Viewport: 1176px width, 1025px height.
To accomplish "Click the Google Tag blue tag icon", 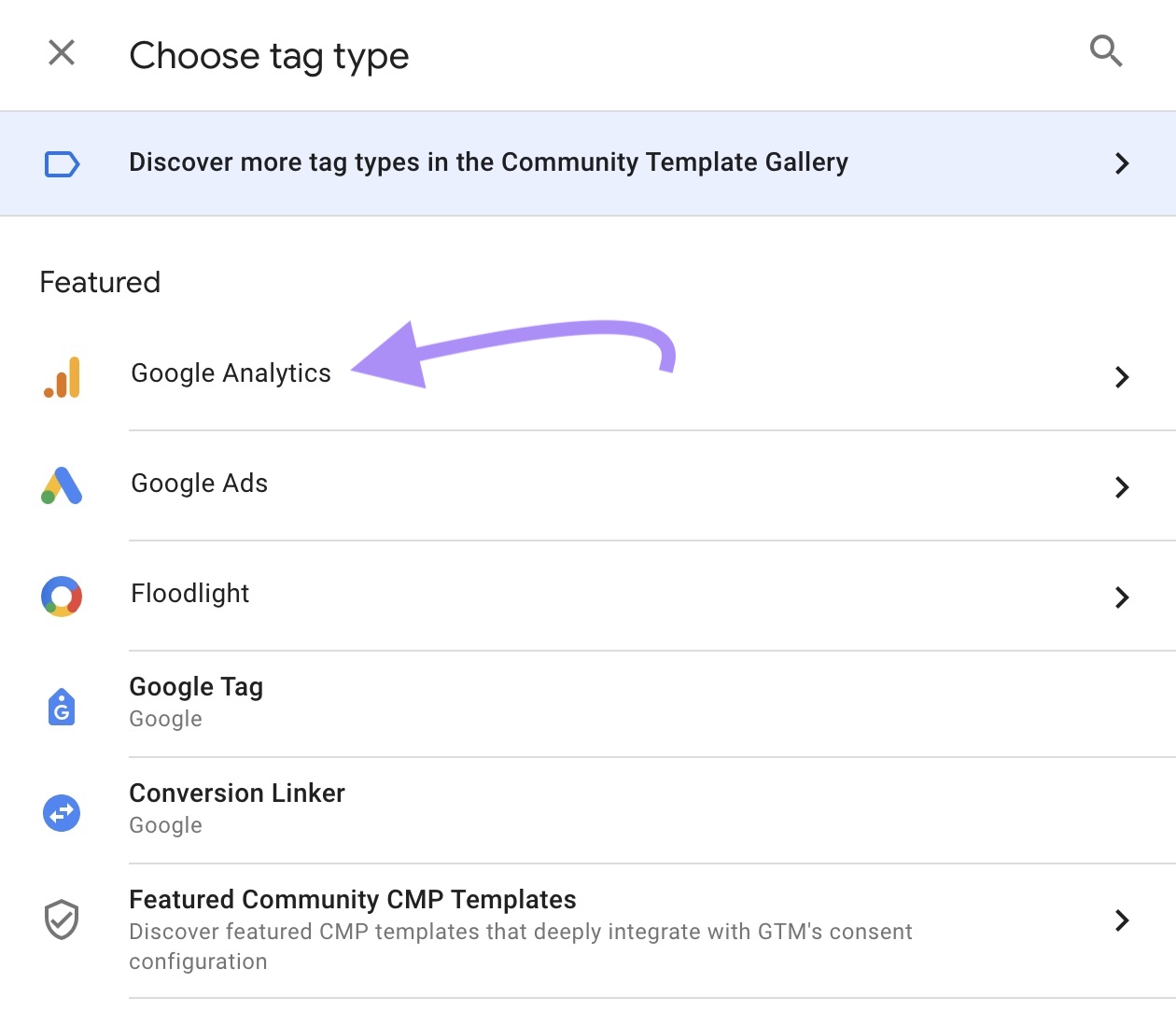I will click(x=61, y=708).
